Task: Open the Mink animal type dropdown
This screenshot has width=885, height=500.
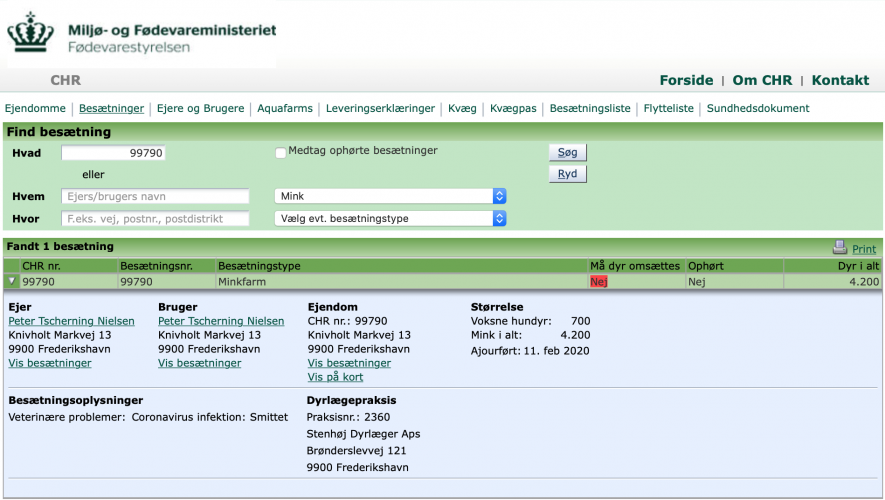Action: [390, 196]
